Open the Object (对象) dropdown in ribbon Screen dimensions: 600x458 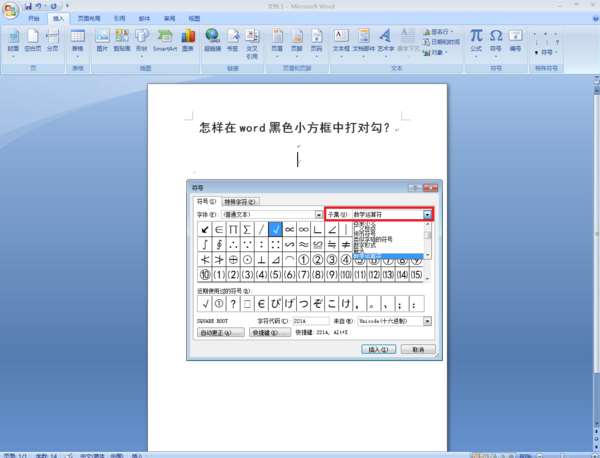pos(435,52)
